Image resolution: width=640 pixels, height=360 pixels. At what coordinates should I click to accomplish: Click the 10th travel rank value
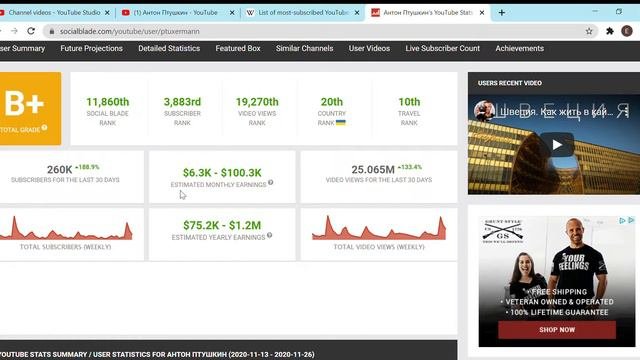409,102
